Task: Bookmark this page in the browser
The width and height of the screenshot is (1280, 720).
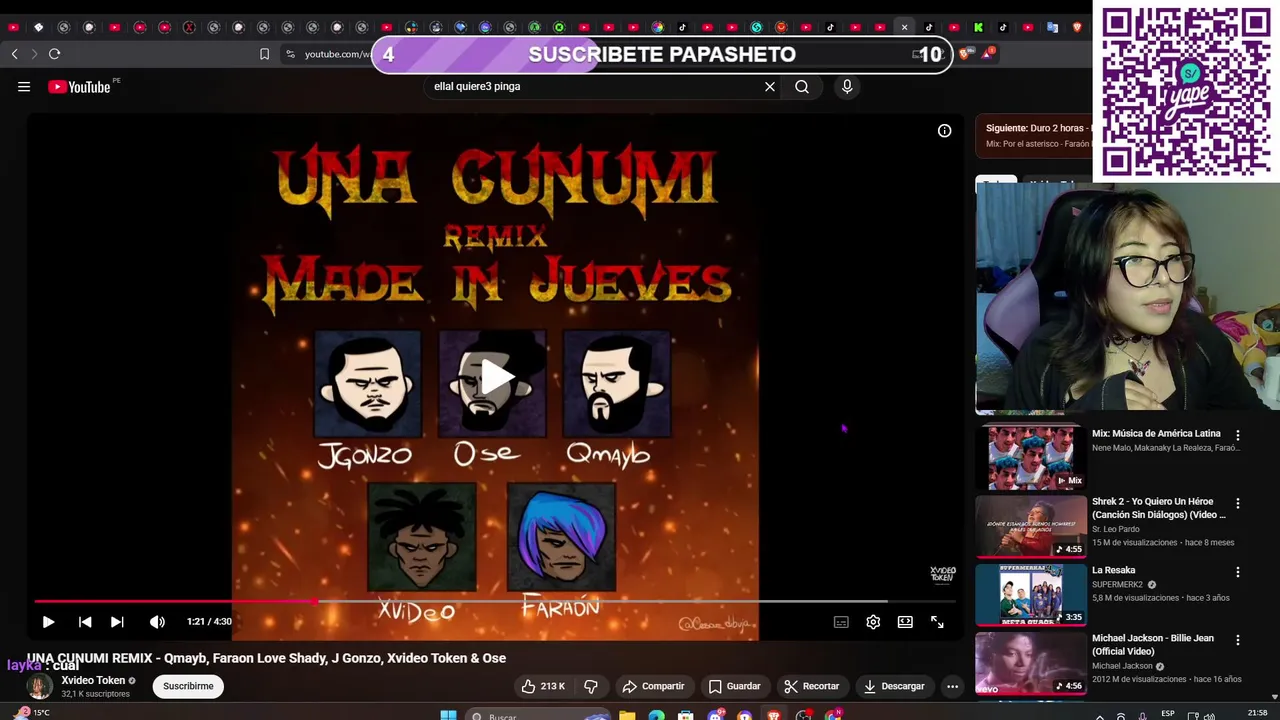Action: tap(264, 54)
